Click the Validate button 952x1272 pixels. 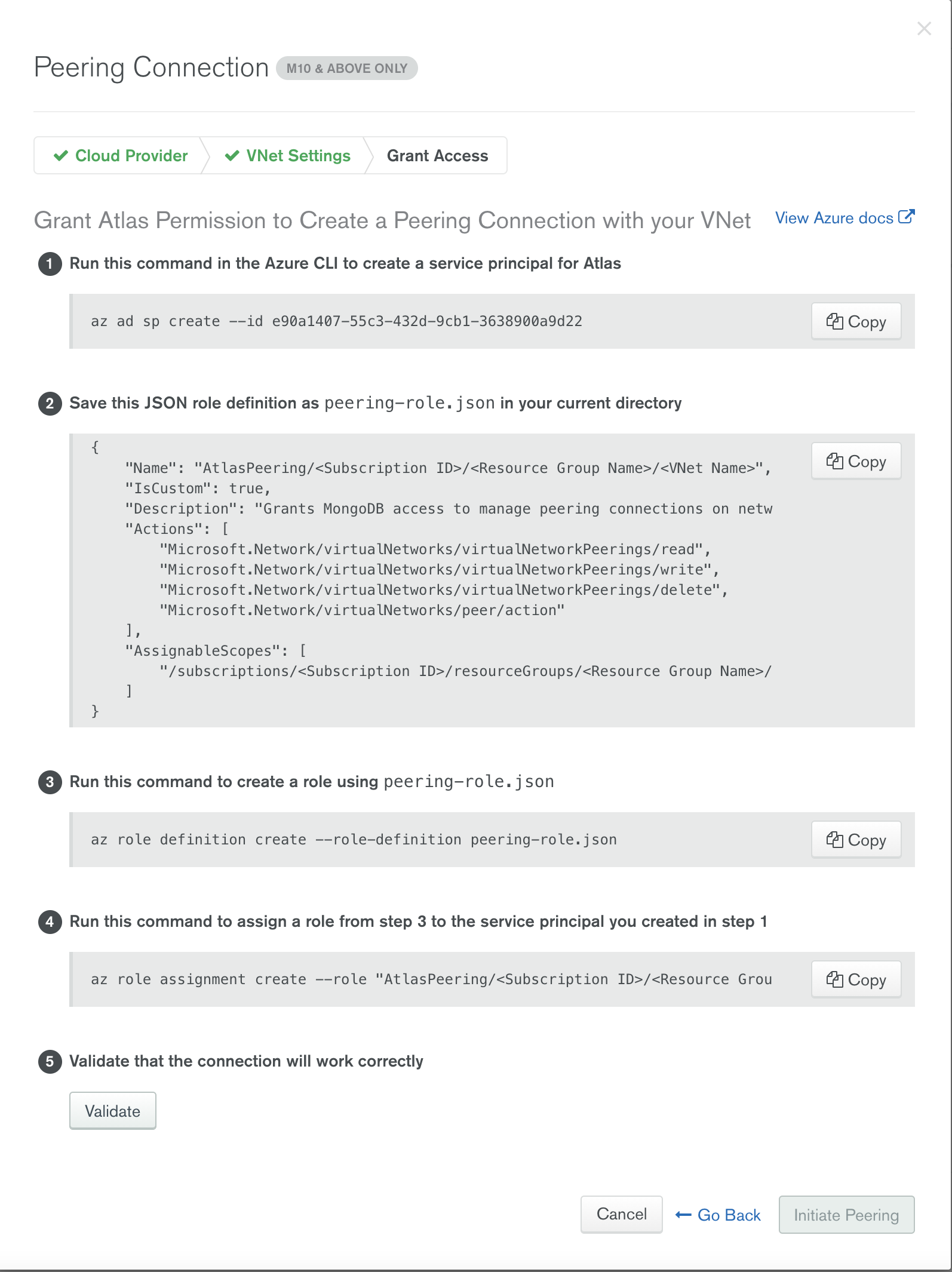coord(112,1111)
